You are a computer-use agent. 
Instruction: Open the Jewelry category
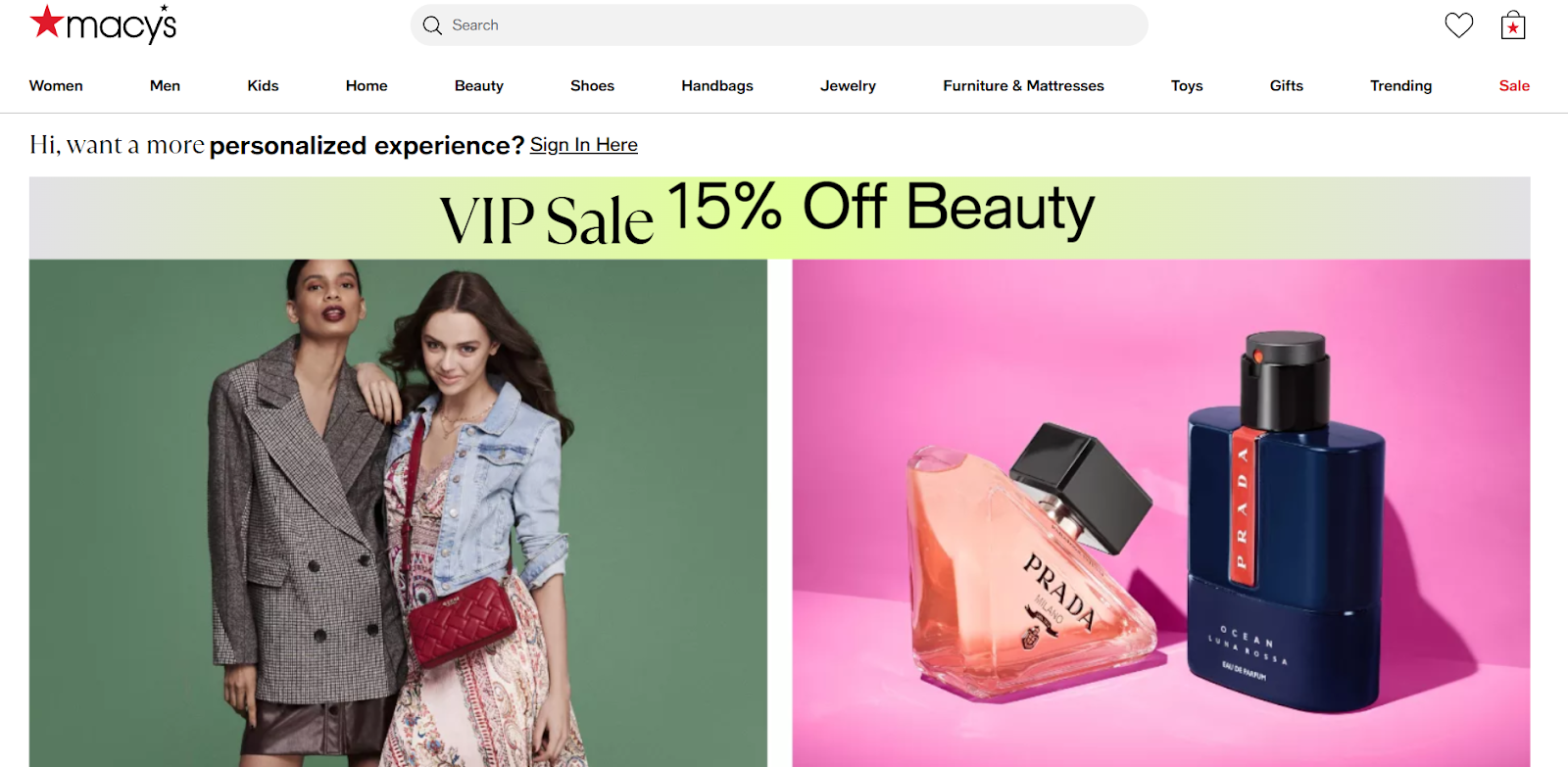(x=848, y=86)
